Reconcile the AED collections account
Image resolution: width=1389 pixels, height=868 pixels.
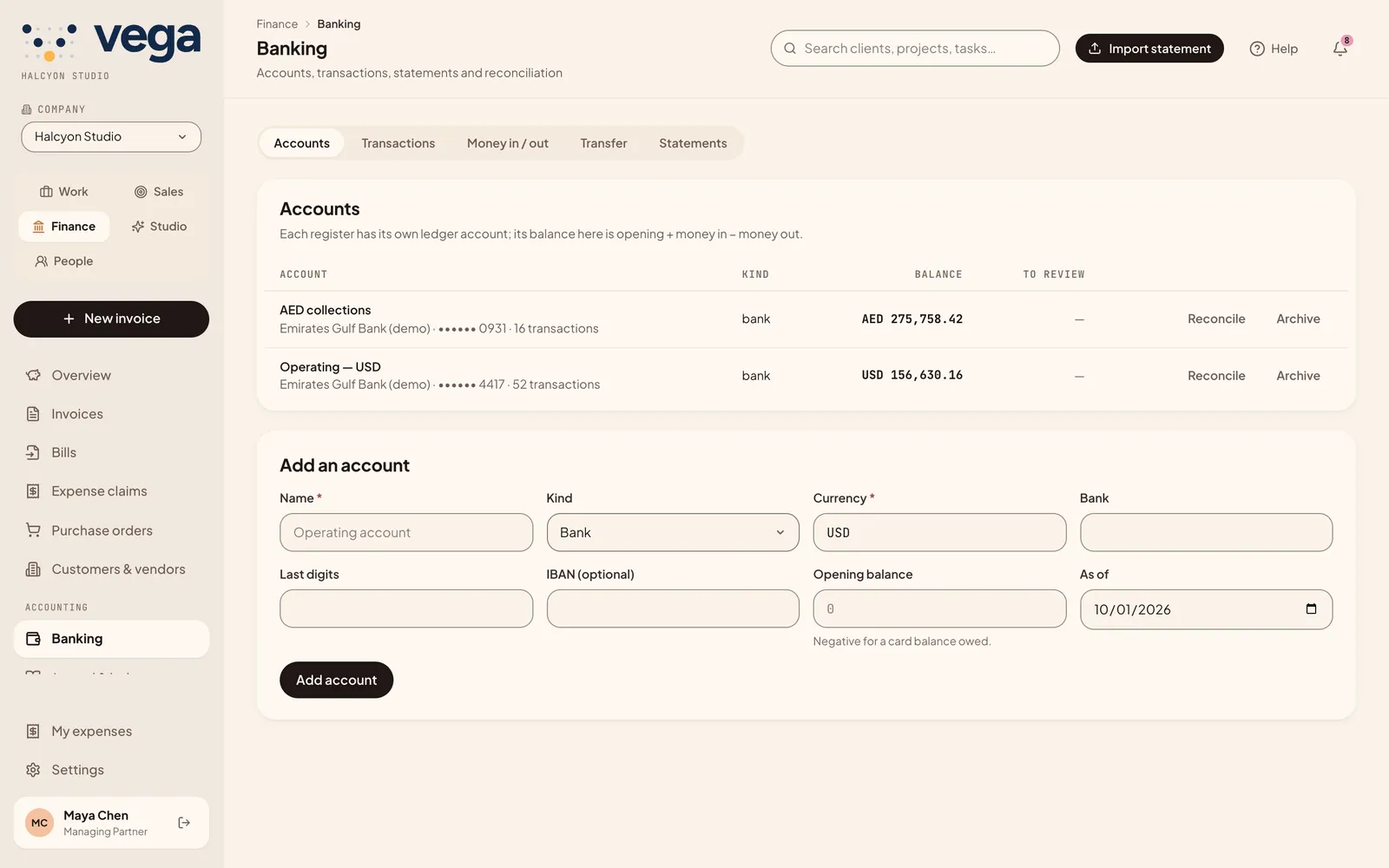tap(1216, 319)
